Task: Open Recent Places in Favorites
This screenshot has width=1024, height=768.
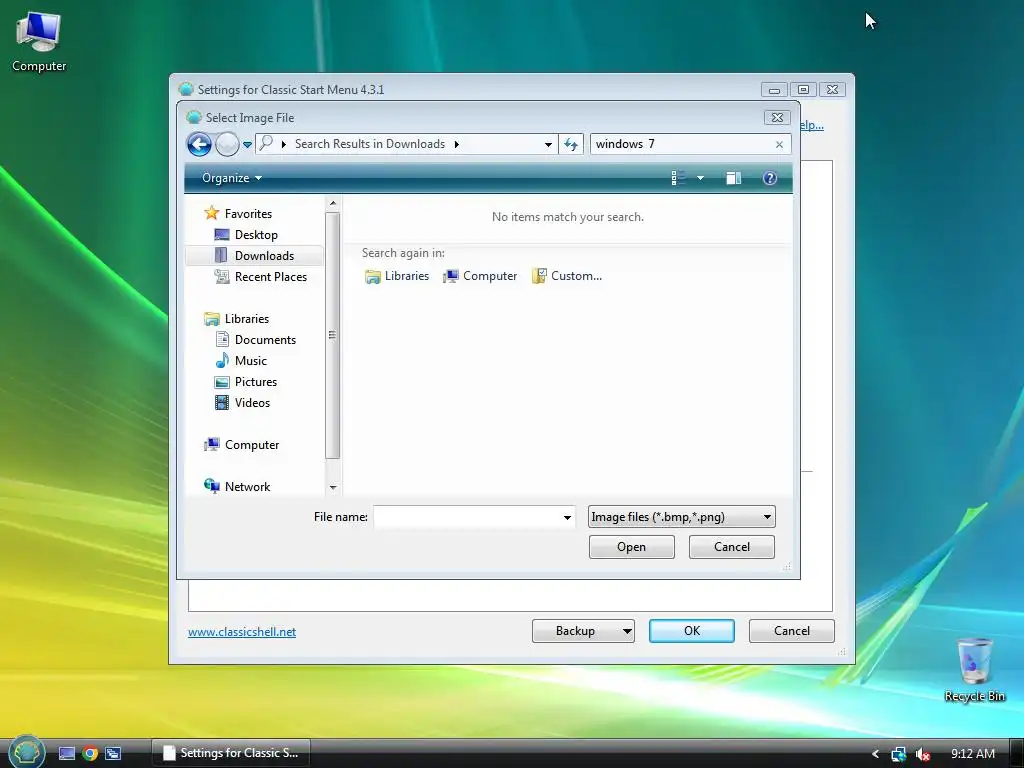Action: coord(270,277)
